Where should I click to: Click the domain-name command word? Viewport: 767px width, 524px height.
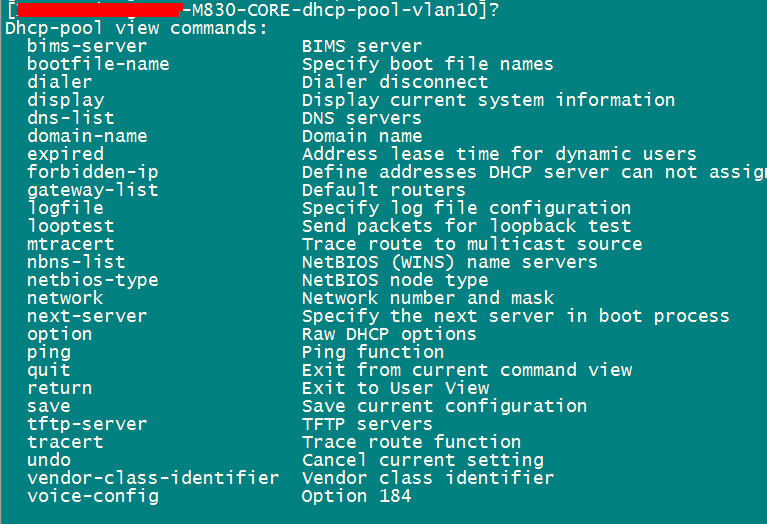[87, 136]
